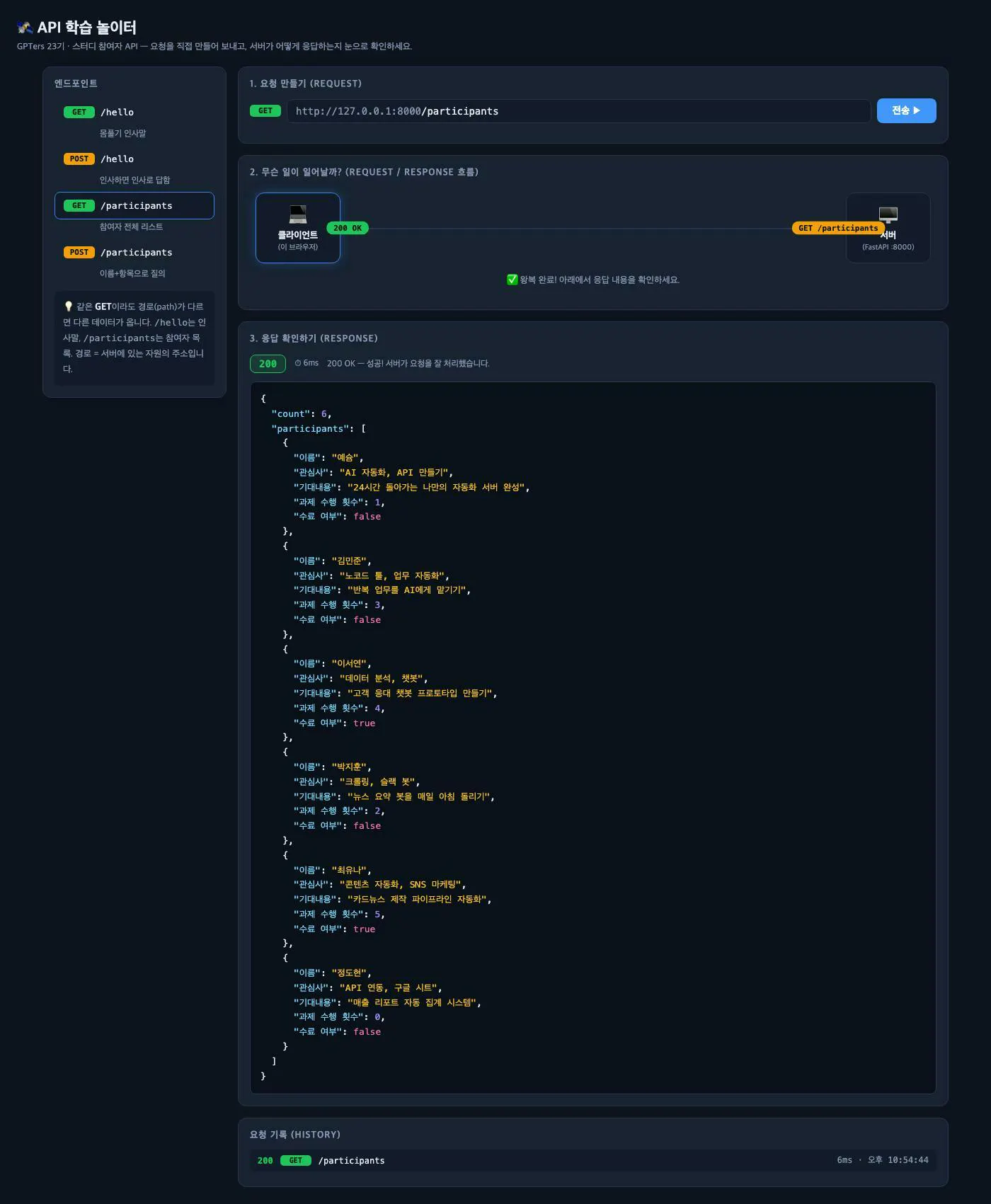Click the 클라이언트 client box
Screen dimensions: 991x1204
point(298,228)
